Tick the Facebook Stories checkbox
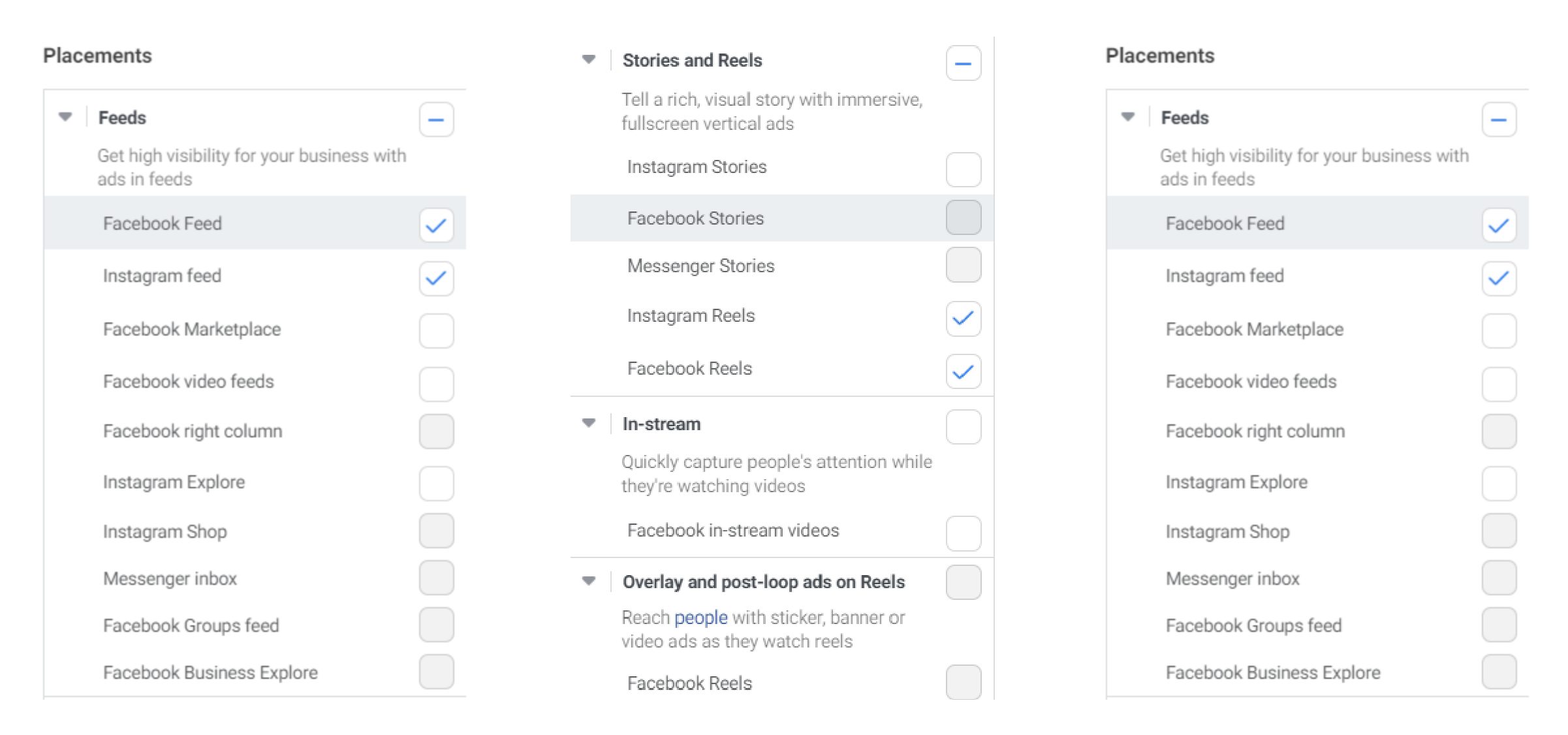1568x735 pixels. pos(963,217)
